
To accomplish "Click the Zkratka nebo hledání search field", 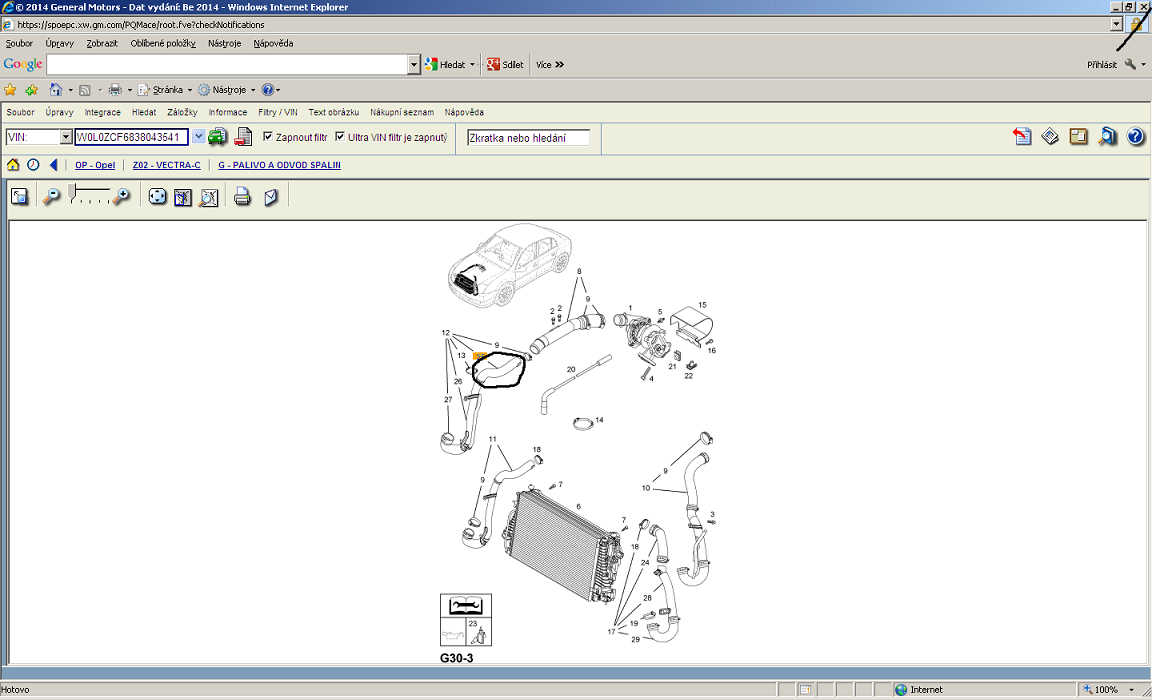I will 528,138.
